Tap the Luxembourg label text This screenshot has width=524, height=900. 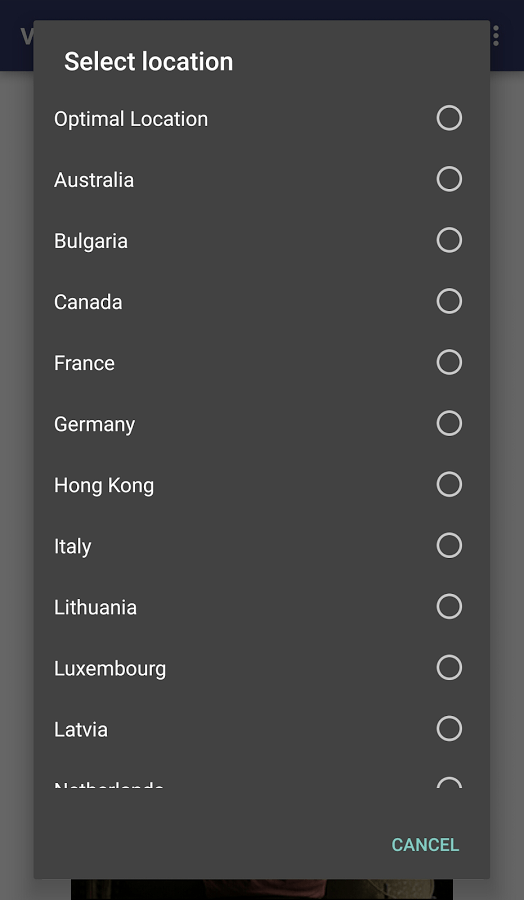pyautogui.click(x=110, y=669)
